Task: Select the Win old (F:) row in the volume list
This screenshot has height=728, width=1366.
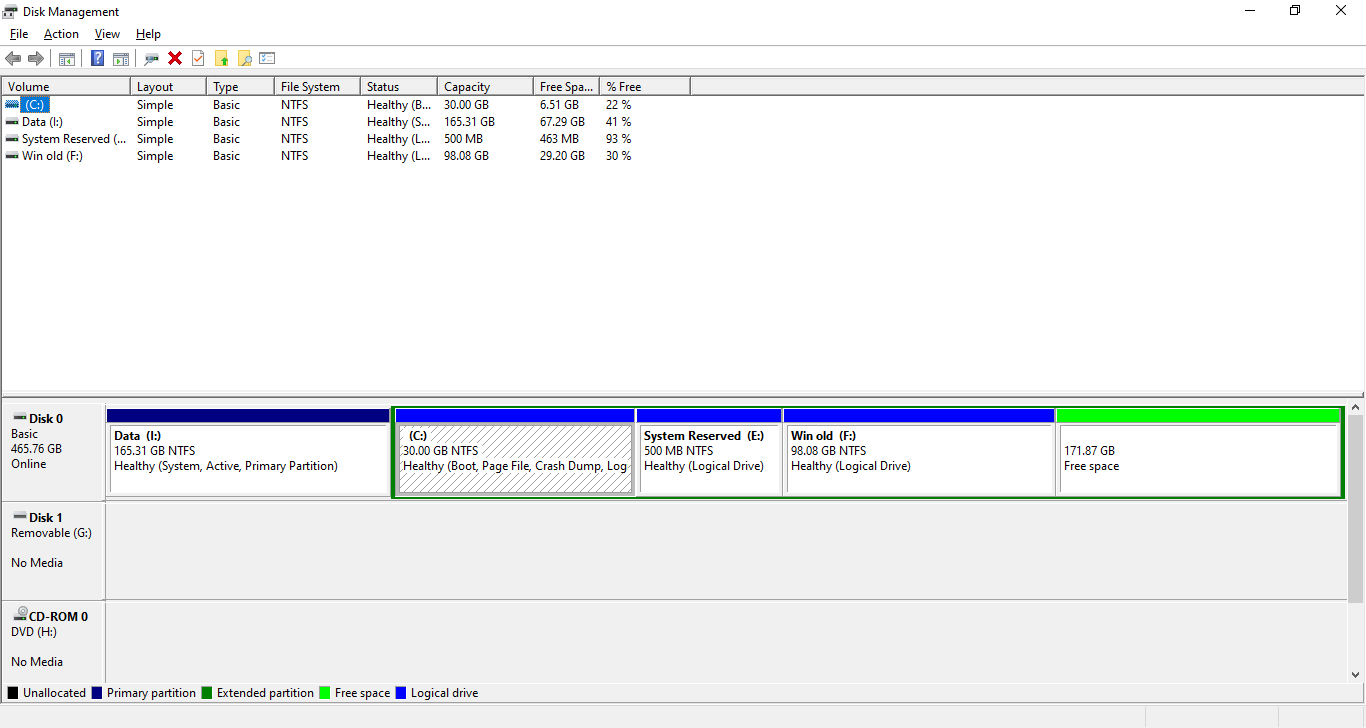Action: click(x=346, y=155)
